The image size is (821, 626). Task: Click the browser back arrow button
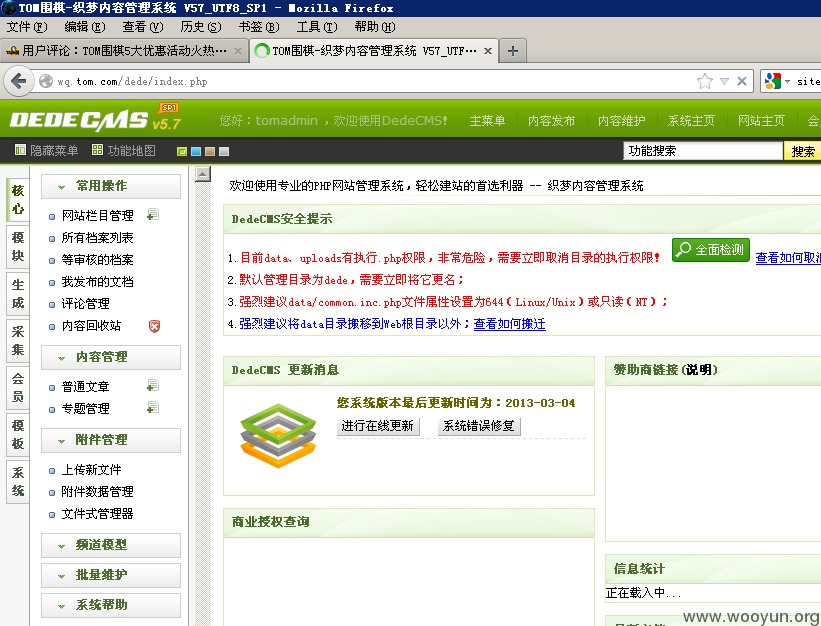click(x=18, y=81)
